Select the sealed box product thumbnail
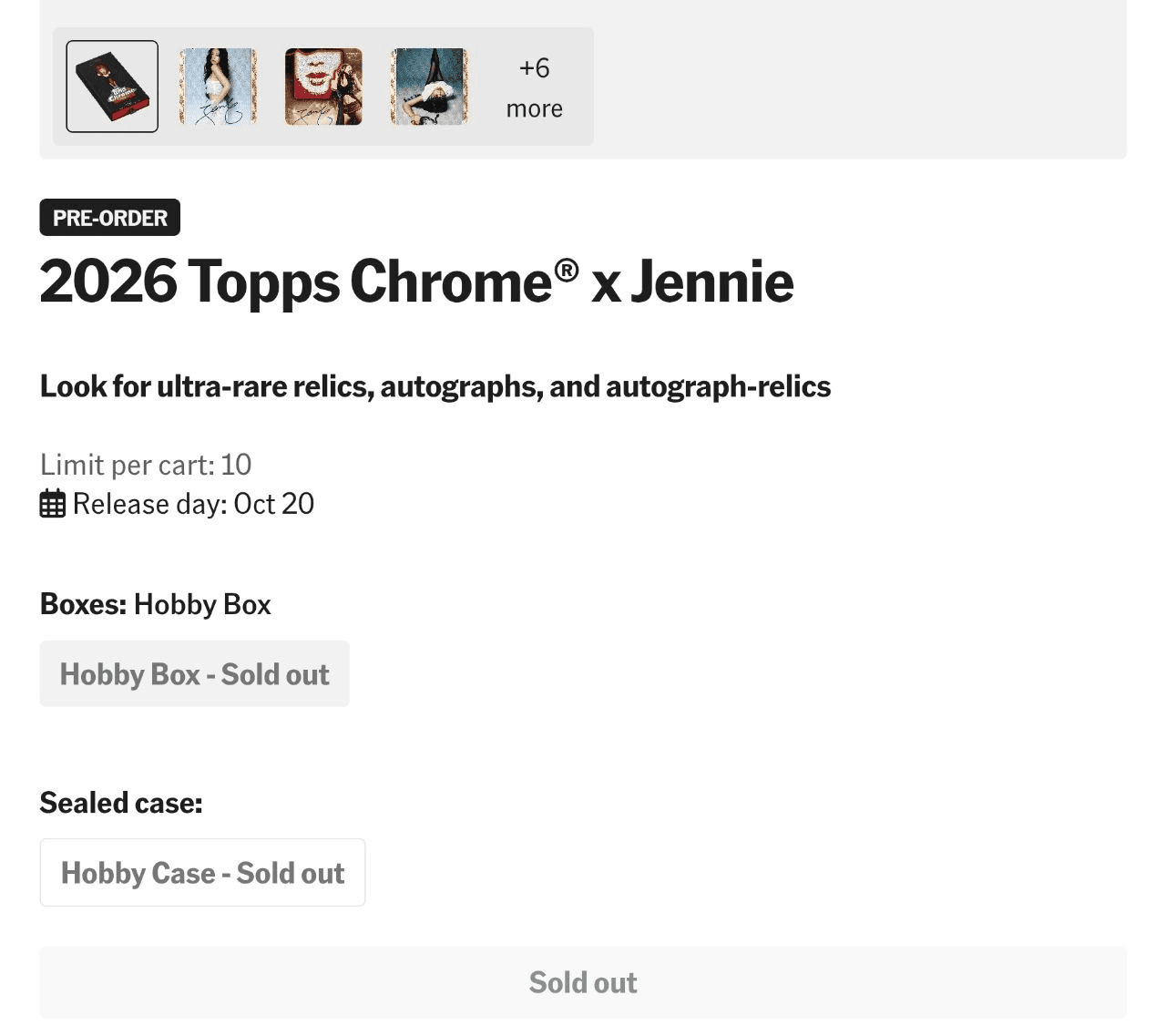Viewport: 1166px width, 1036px height. [112, 87]
